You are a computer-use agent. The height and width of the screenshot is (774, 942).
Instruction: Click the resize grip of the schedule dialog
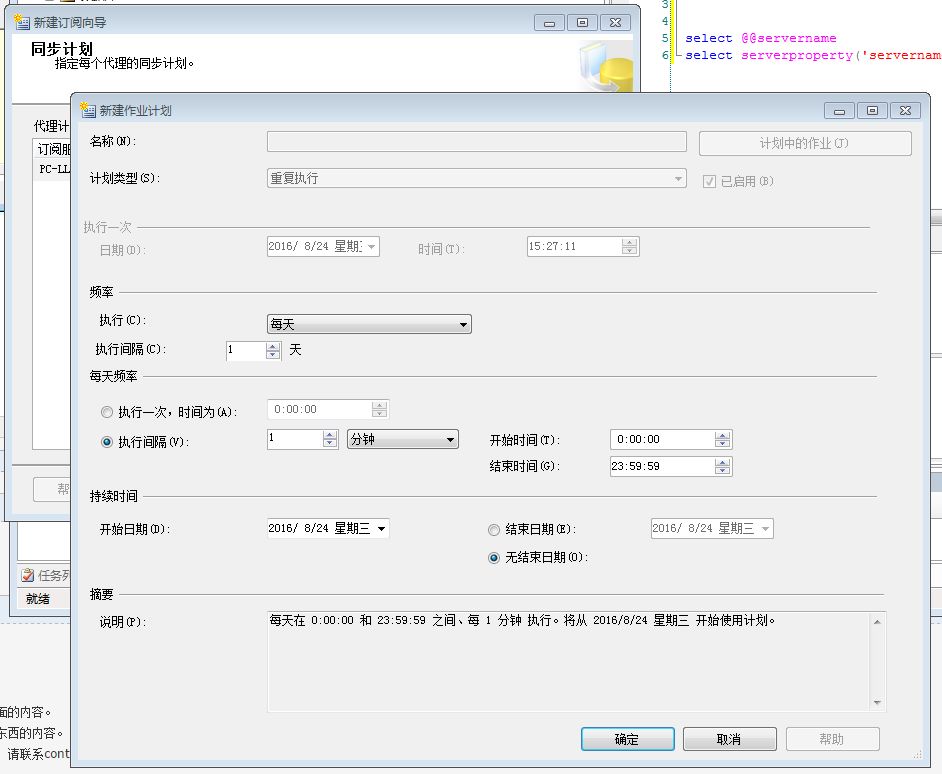[917, 755]
